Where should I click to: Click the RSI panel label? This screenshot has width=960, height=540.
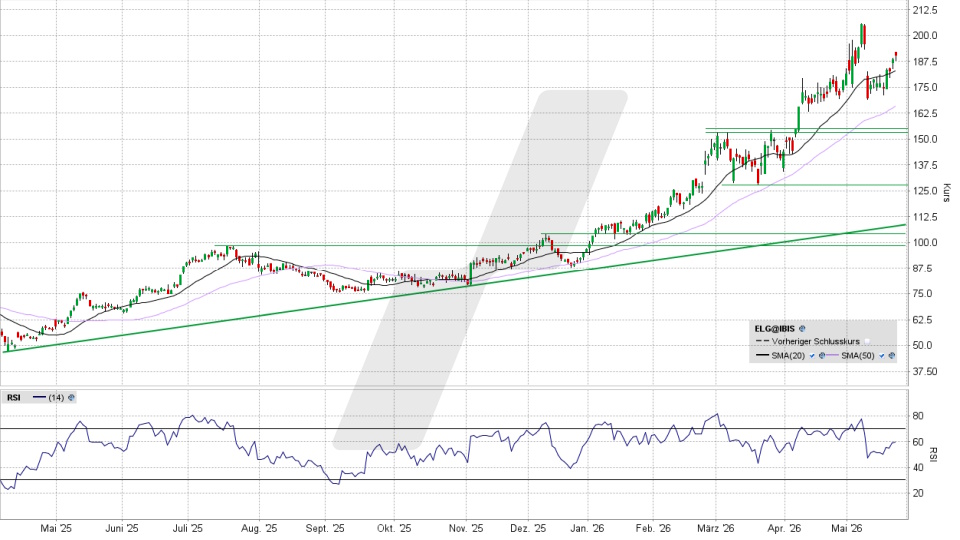click(13, 398)
